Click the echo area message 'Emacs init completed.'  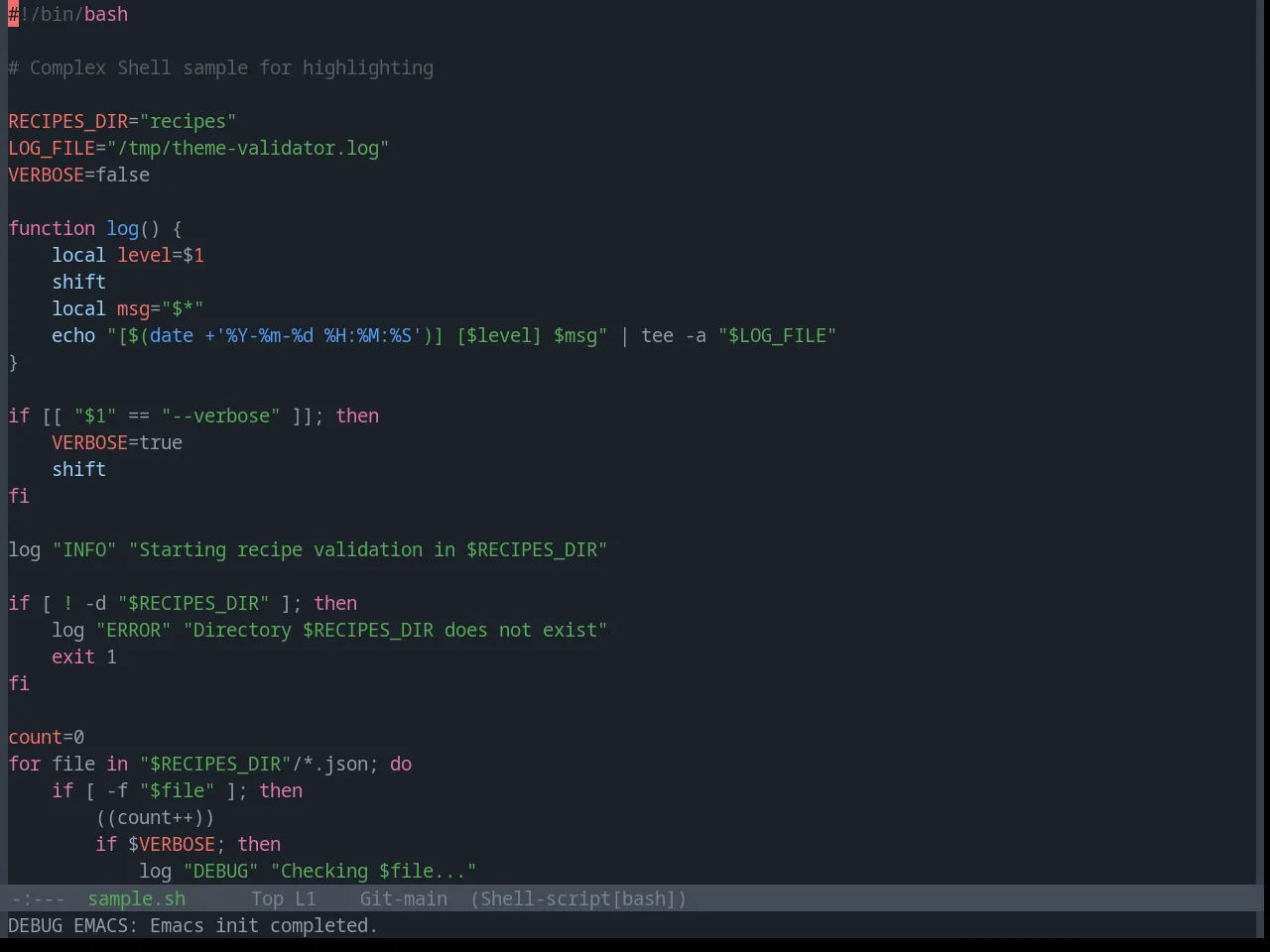pos(264,925)
